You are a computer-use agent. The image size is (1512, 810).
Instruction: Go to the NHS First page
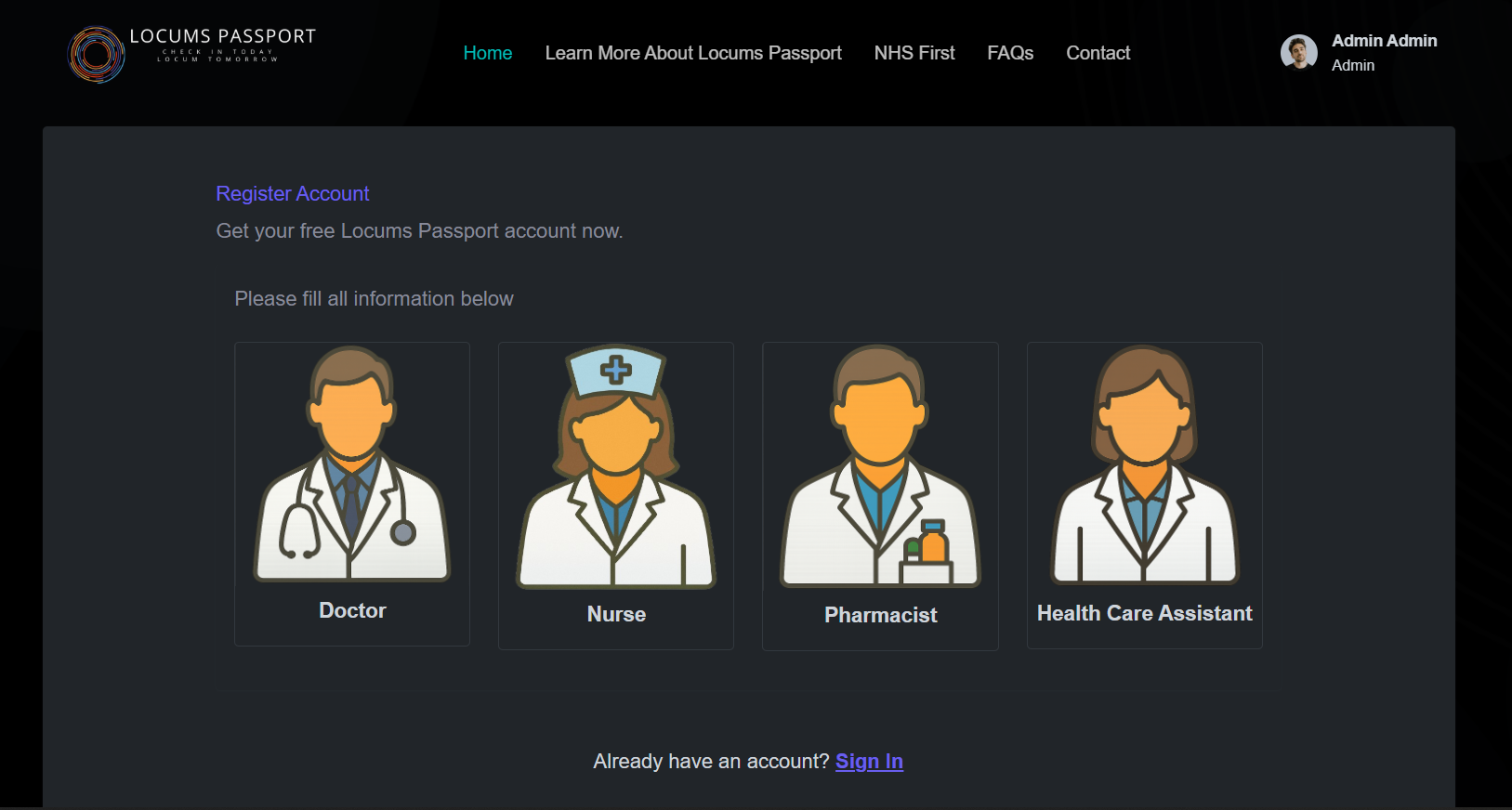914,53
